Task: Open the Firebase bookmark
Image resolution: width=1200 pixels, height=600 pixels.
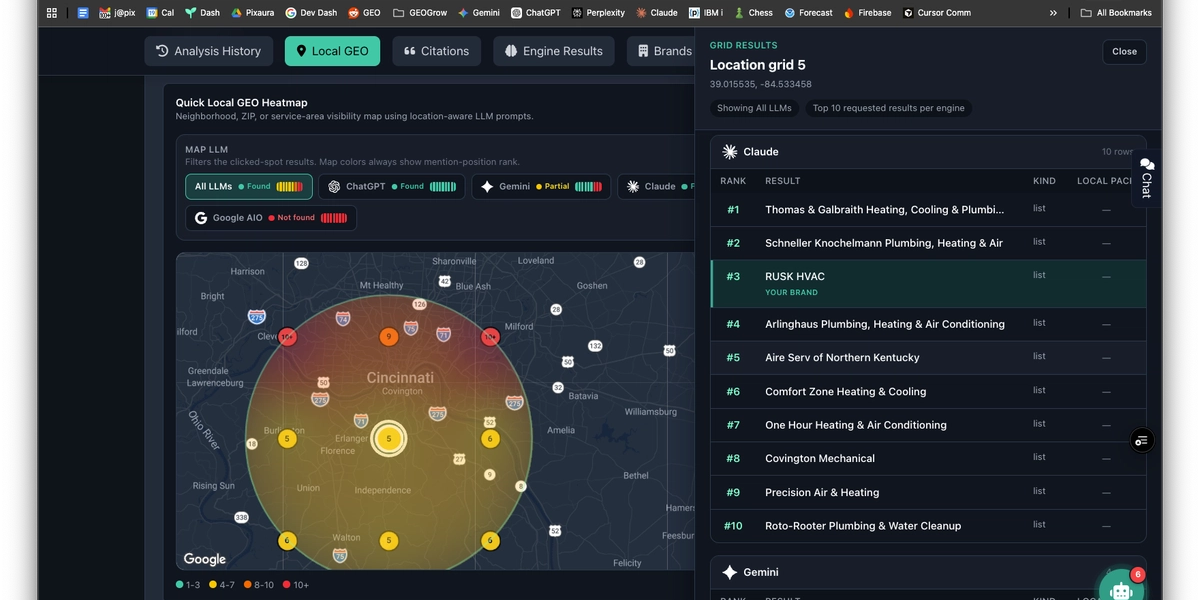Action: coord(868,13)
